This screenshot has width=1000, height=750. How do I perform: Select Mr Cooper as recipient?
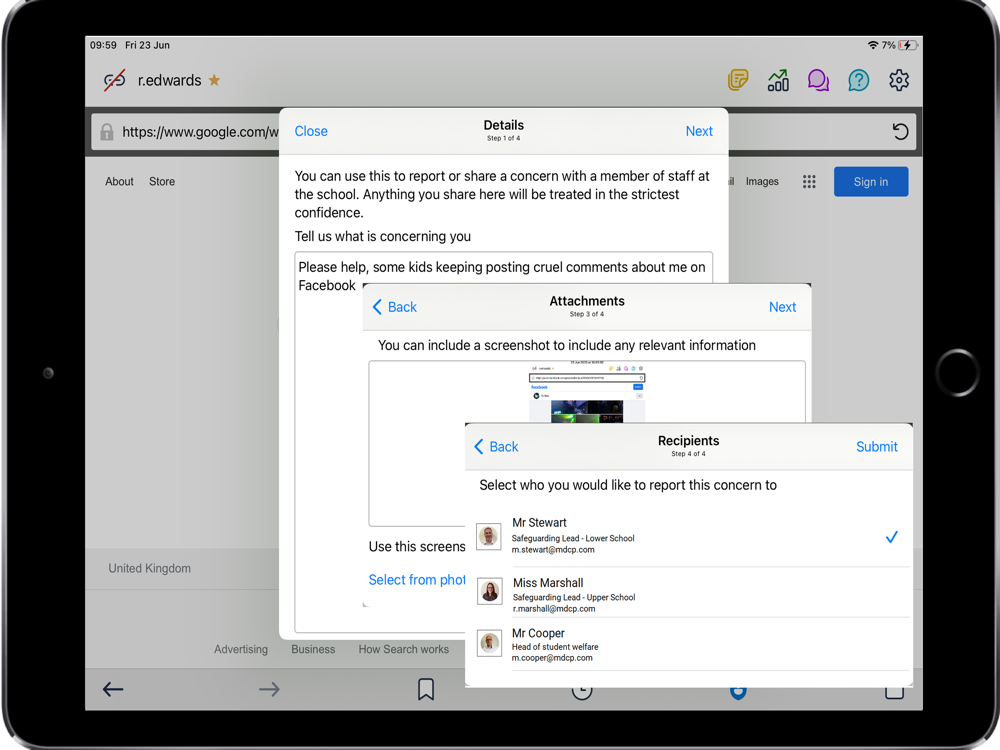[x=694, y=644]
